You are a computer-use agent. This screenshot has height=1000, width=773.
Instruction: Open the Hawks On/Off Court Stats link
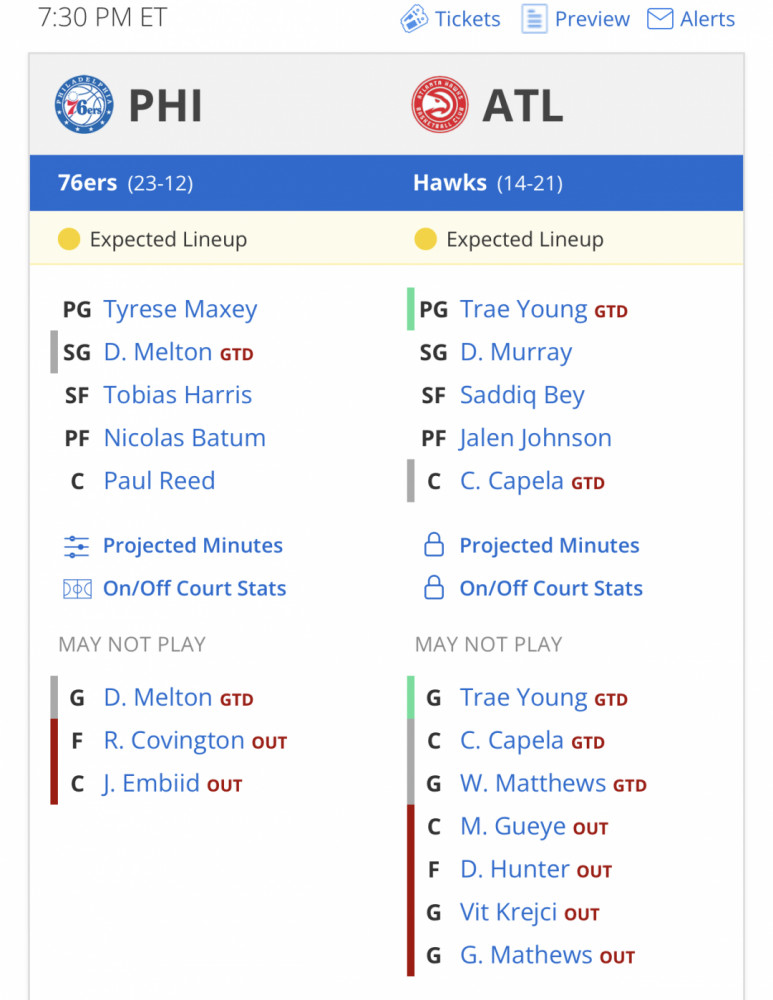click(x=551, y=589)
